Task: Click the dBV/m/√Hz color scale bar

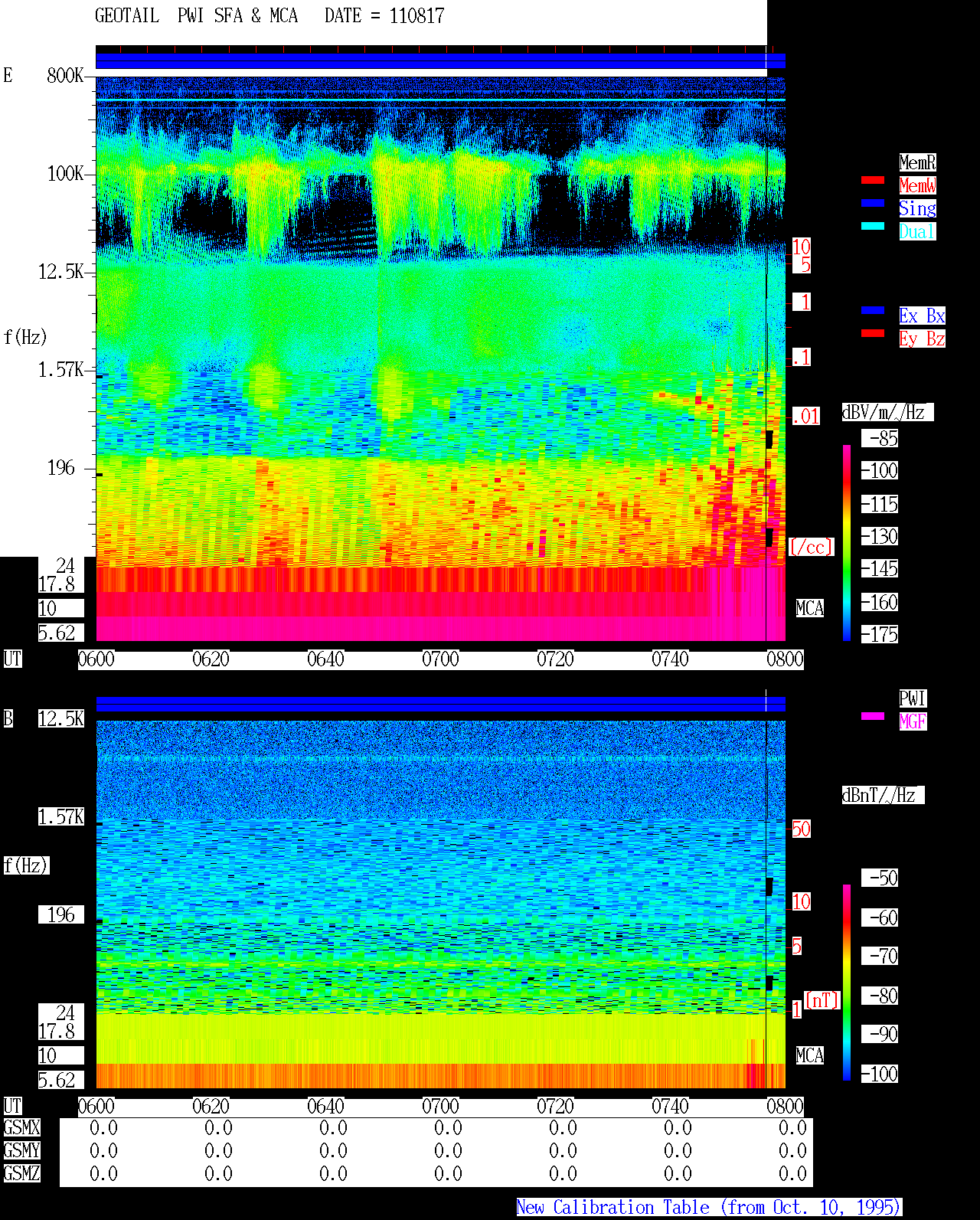Action: 847,542
